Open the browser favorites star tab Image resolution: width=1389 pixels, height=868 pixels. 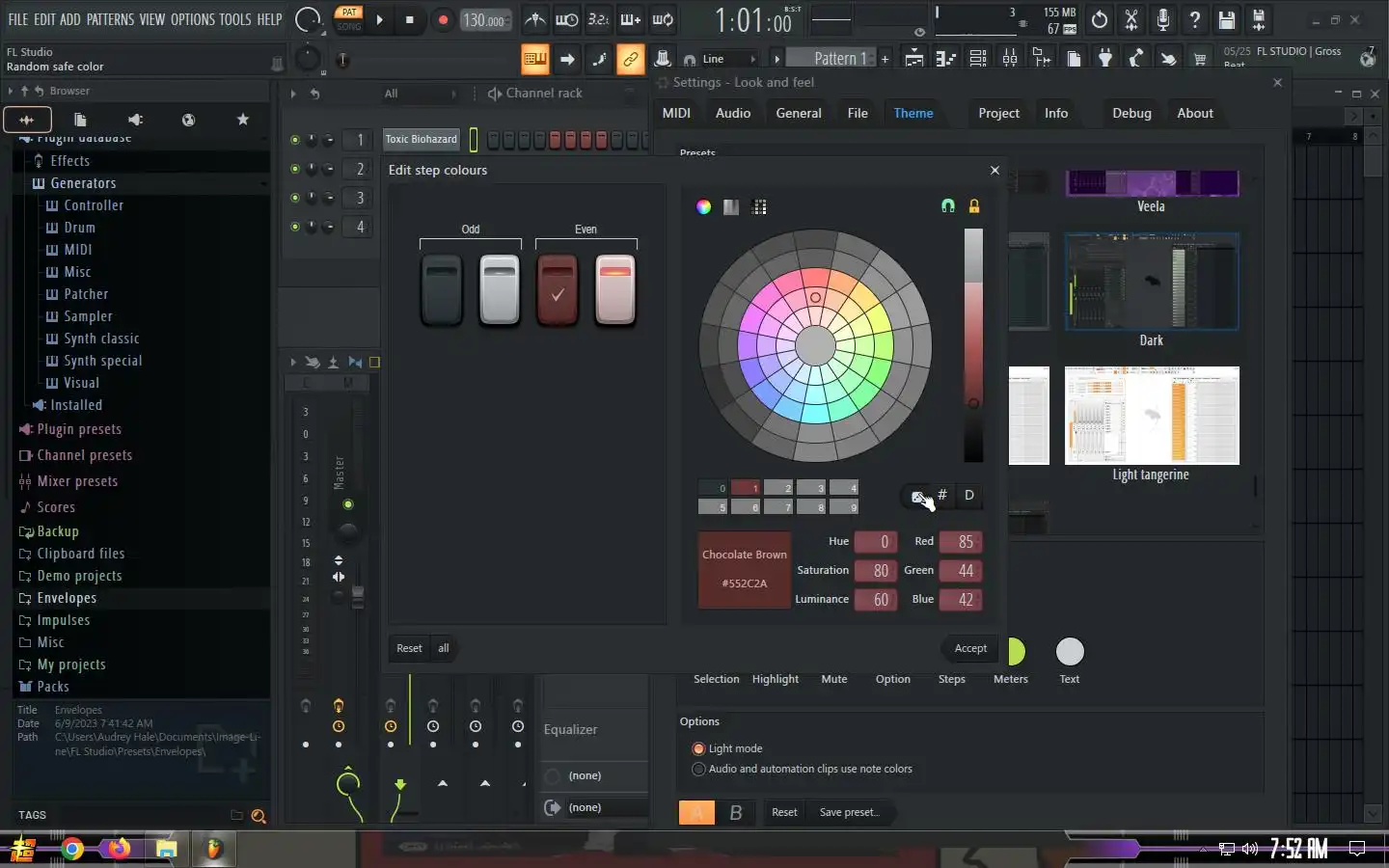tap(243, 120)
